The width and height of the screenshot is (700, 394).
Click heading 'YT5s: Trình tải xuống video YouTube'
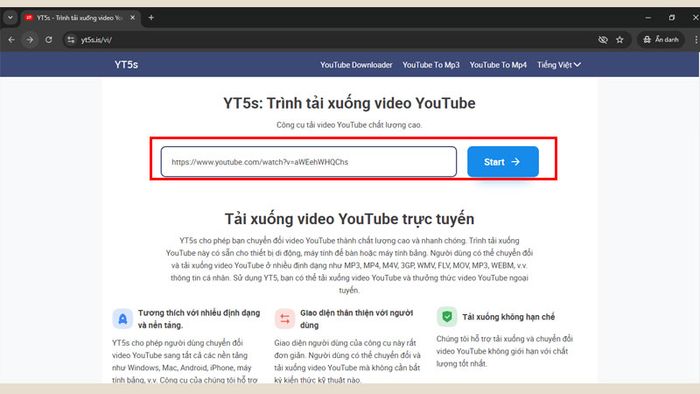tap(349, 103)
